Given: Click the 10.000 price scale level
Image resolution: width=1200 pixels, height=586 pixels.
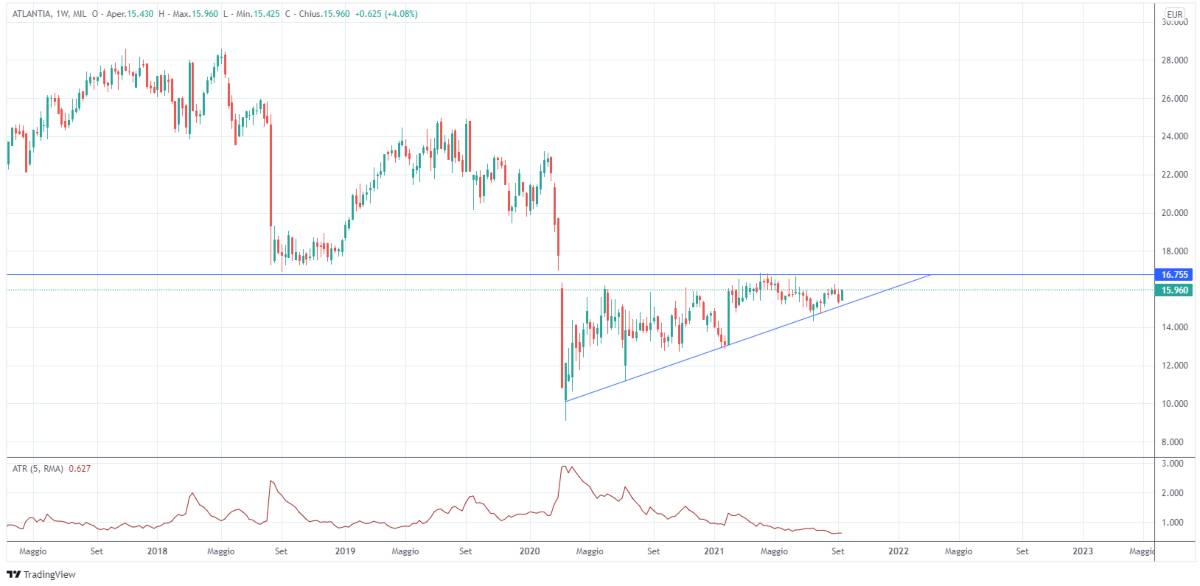Looking at the screenshot, I should (x=1172, y=404).
